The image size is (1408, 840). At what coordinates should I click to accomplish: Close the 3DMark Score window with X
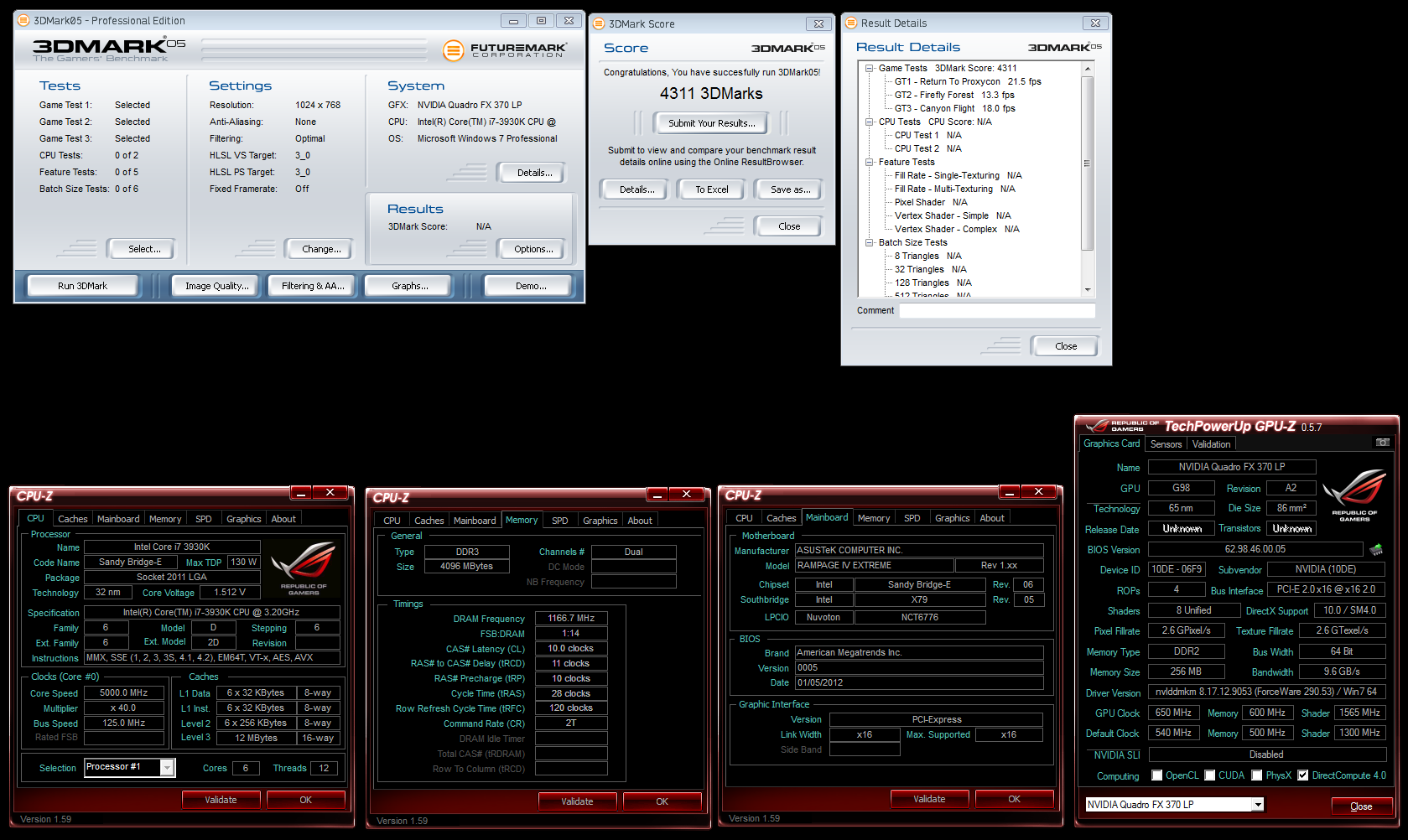(x=818, y=23)
